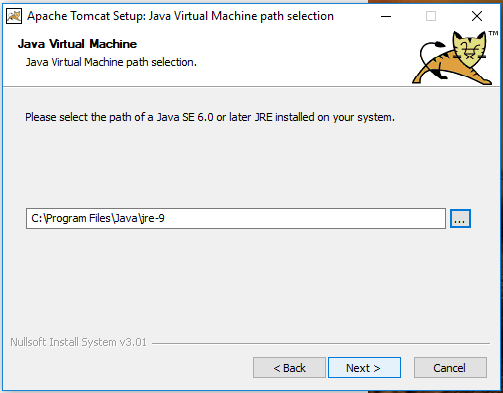Go to the next installer step
The height and width of the screenshot is (393, 503).
[x=364, y=368]
